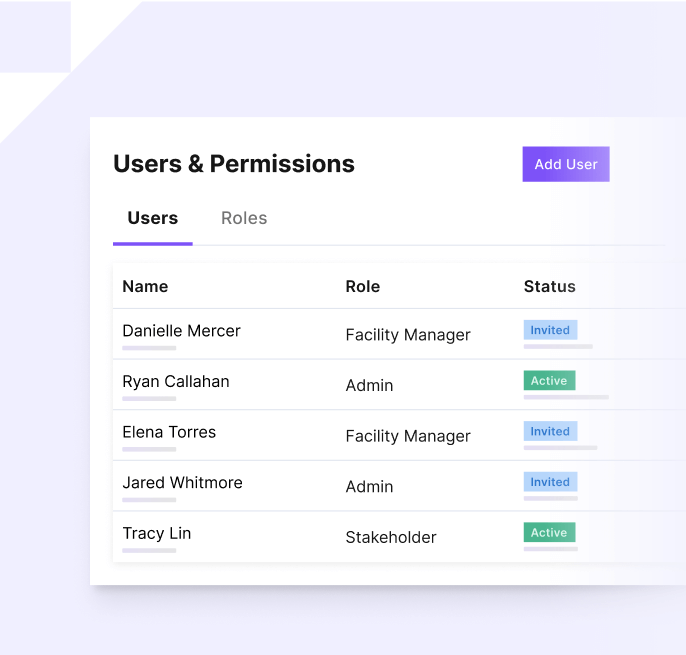Screen dimensions: 686x655
Task: Click the Add User button
Action: 565,165
